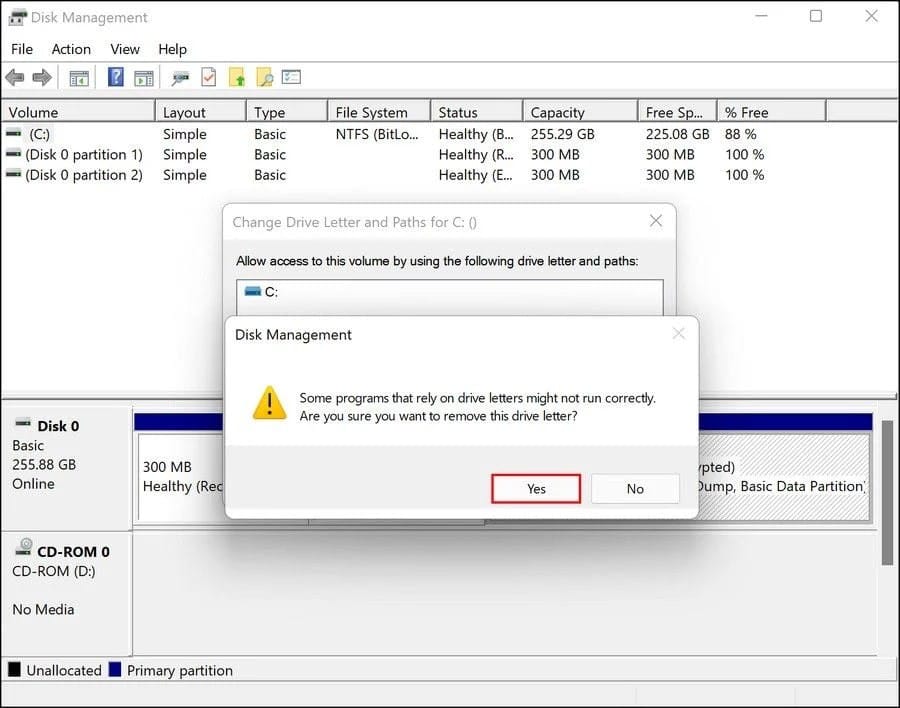Open the View menu

pos(124,48)
